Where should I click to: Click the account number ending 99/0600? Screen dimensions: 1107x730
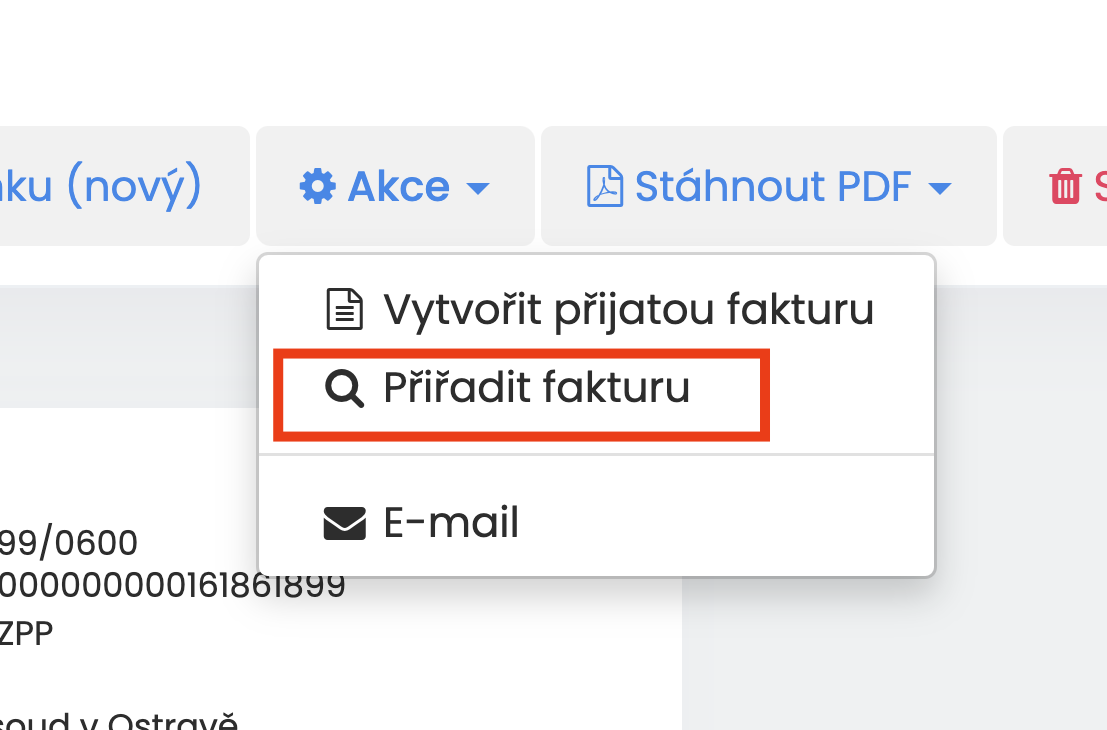pyautogui.click(x=68, y=543)
